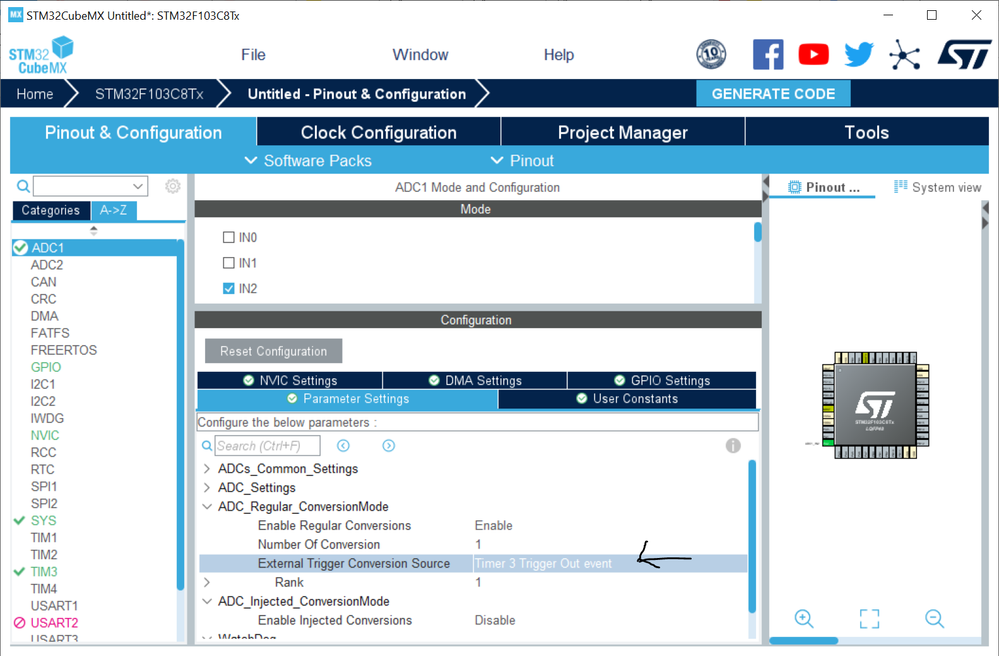The image size is (999, 656).
Task: Select TIM3 in peripheral list
Action: tap(44, 572)
